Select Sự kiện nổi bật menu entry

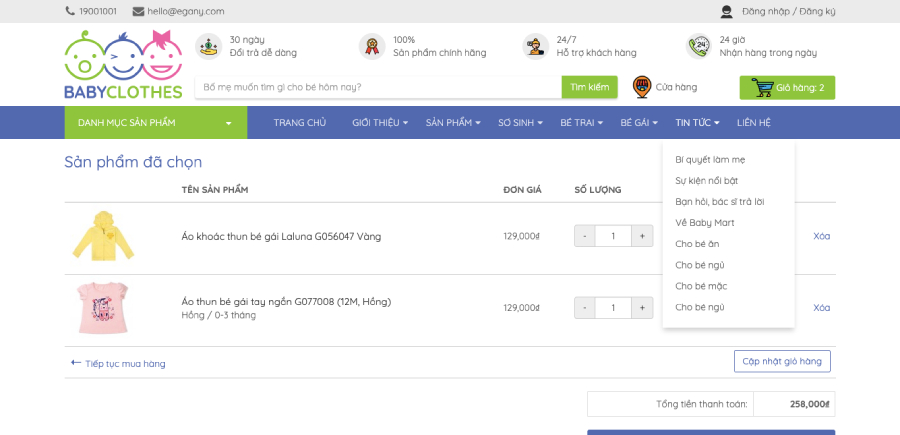(707, 181)
